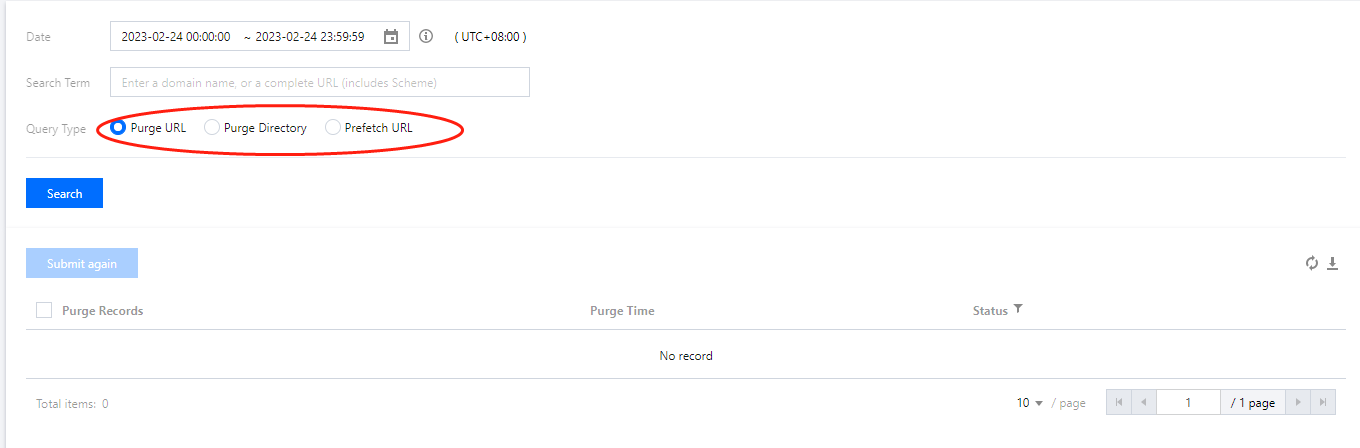Click the end date 2023-02-24 23:59:59
Image resolution: width=1360 pixels, height=448 pixels.
(x=310, y=37)
